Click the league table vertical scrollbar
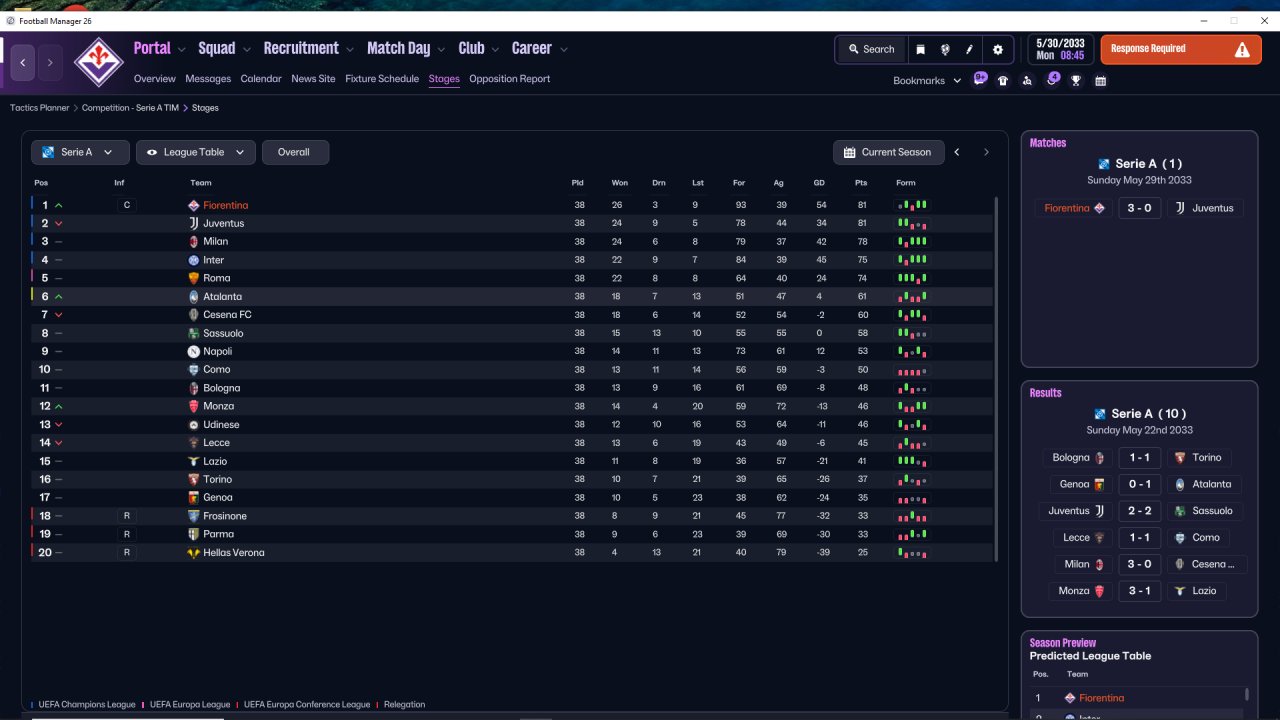This screenshot has width=1280, height=720. tap(996, 378)
